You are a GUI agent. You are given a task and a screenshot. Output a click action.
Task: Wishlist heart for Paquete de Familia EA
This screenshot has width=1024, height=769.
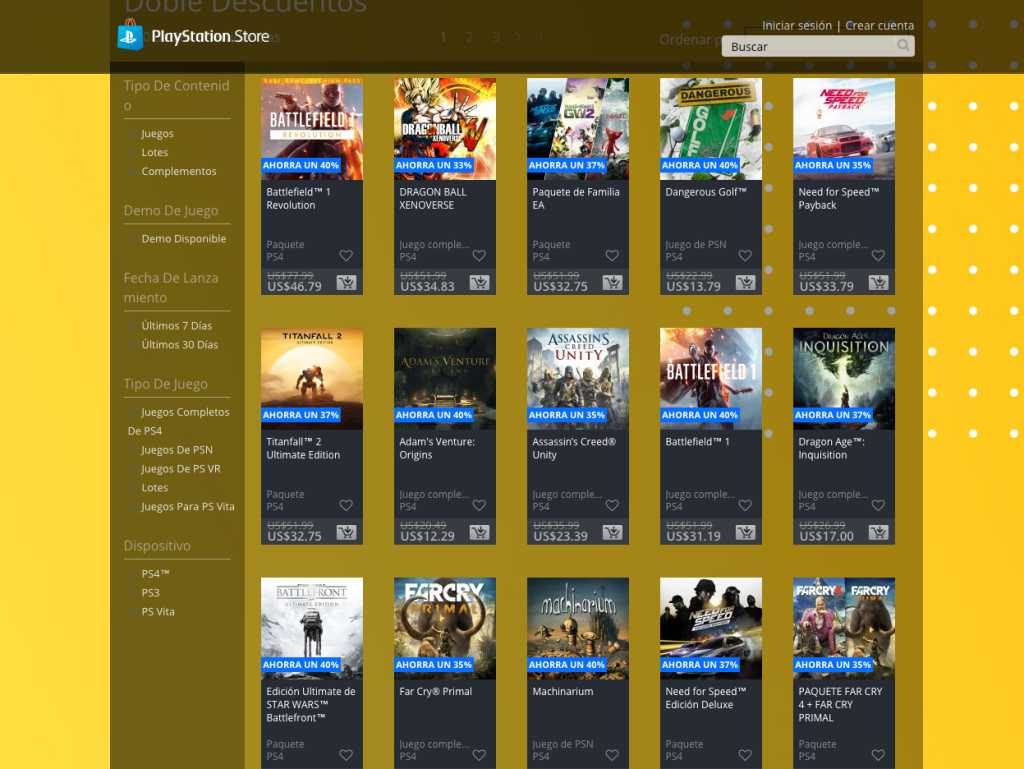point(613,255)
